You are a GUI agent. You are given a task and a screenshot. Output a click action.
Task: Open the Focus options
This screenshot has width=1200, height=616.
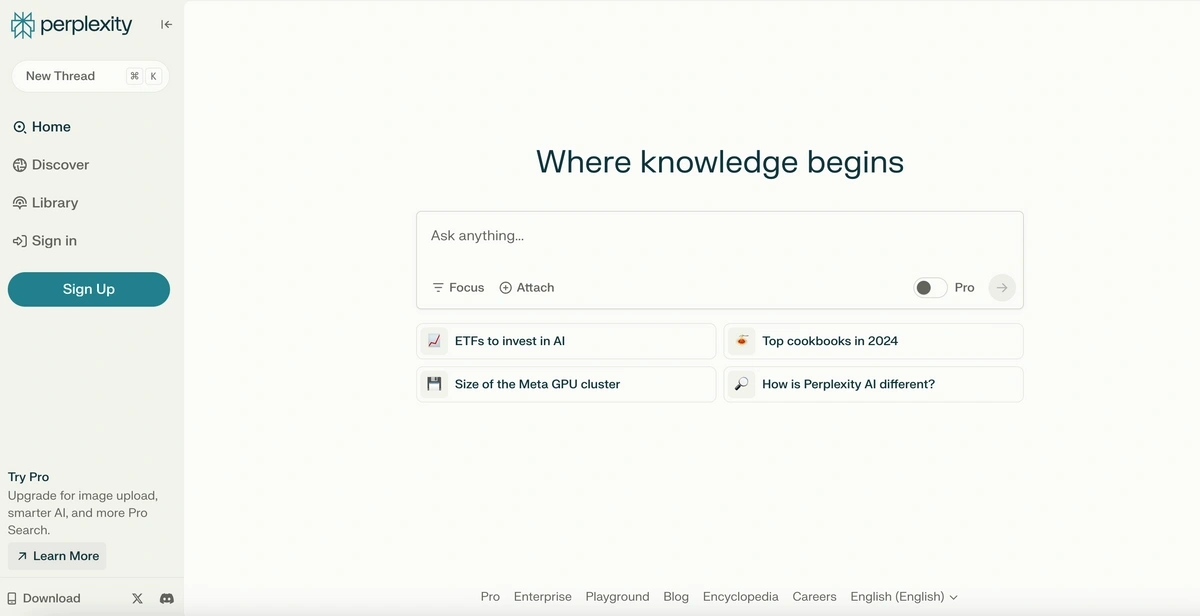pos(458,288)
